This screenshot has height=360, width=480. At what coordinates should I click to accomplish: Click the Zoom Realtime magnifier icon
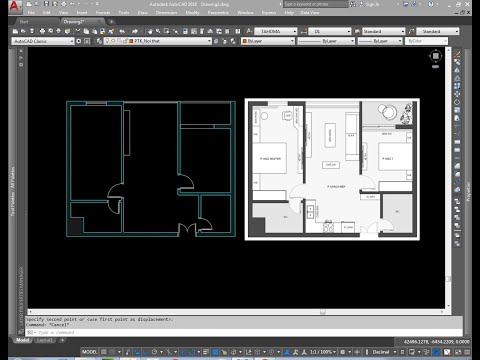(158, 31)
